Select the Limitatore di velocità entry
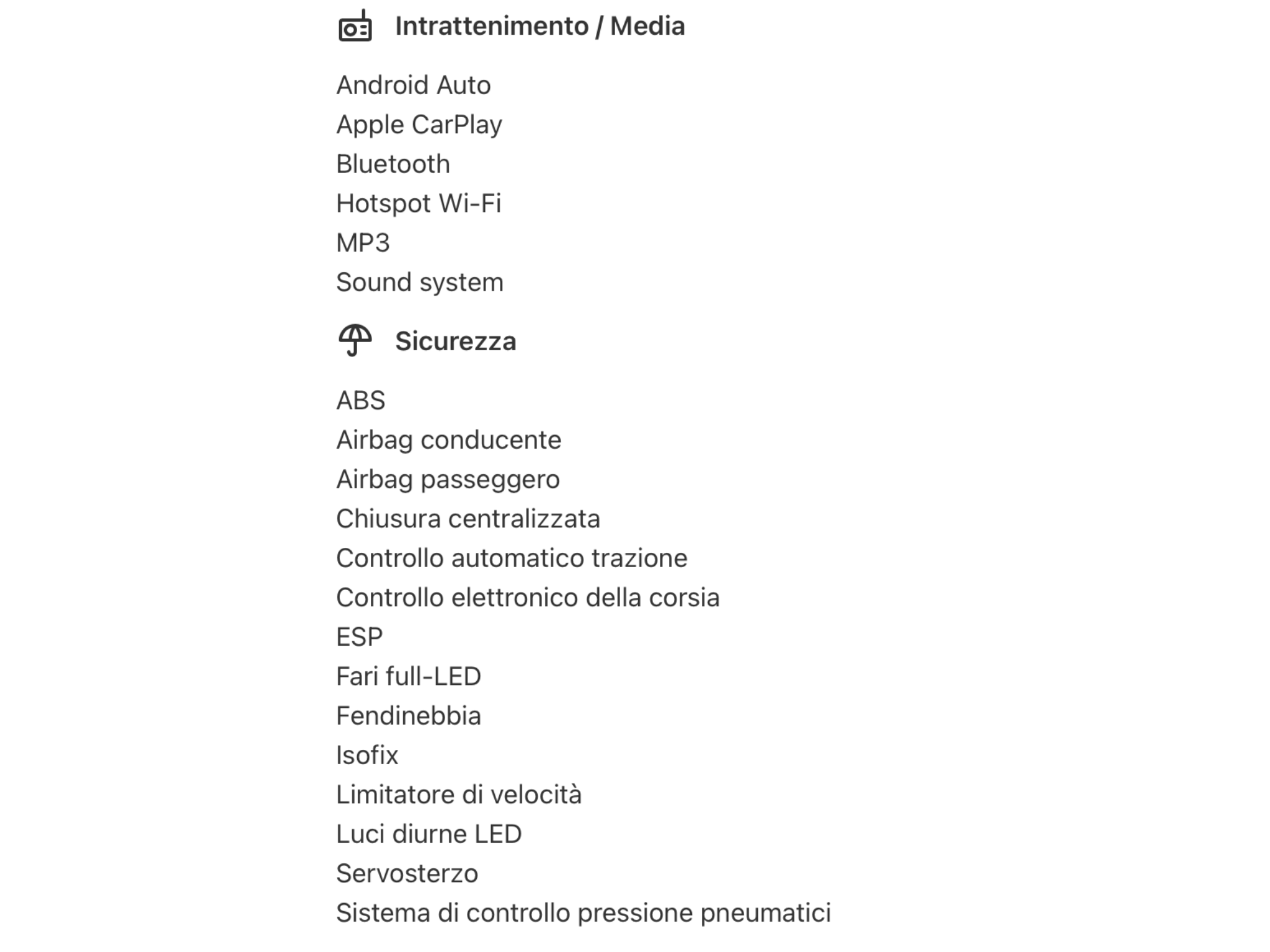 tap(458, 795)
